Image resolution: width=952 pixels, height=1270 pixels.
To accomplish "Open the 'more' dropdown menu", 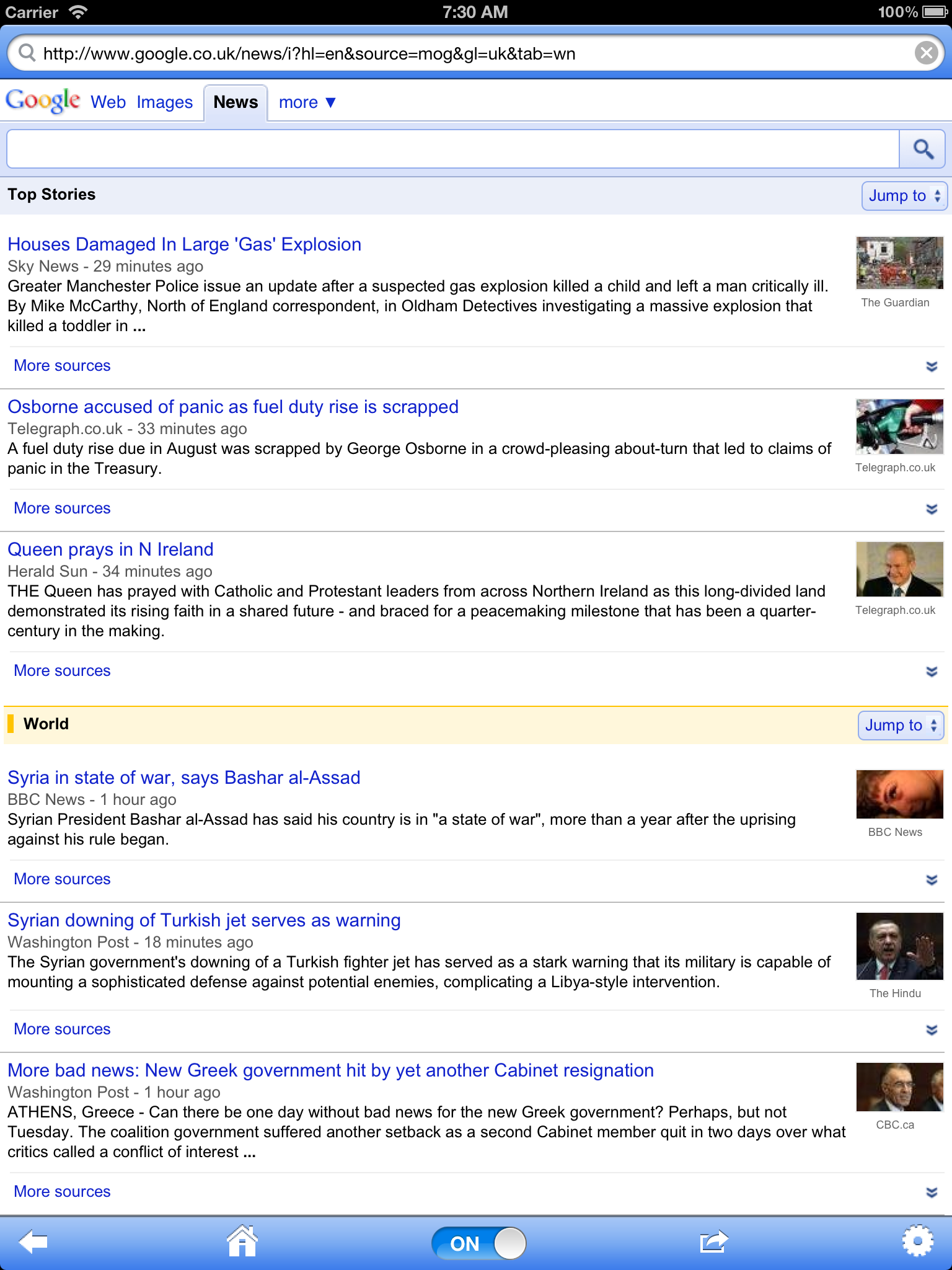I will (307, 102).
